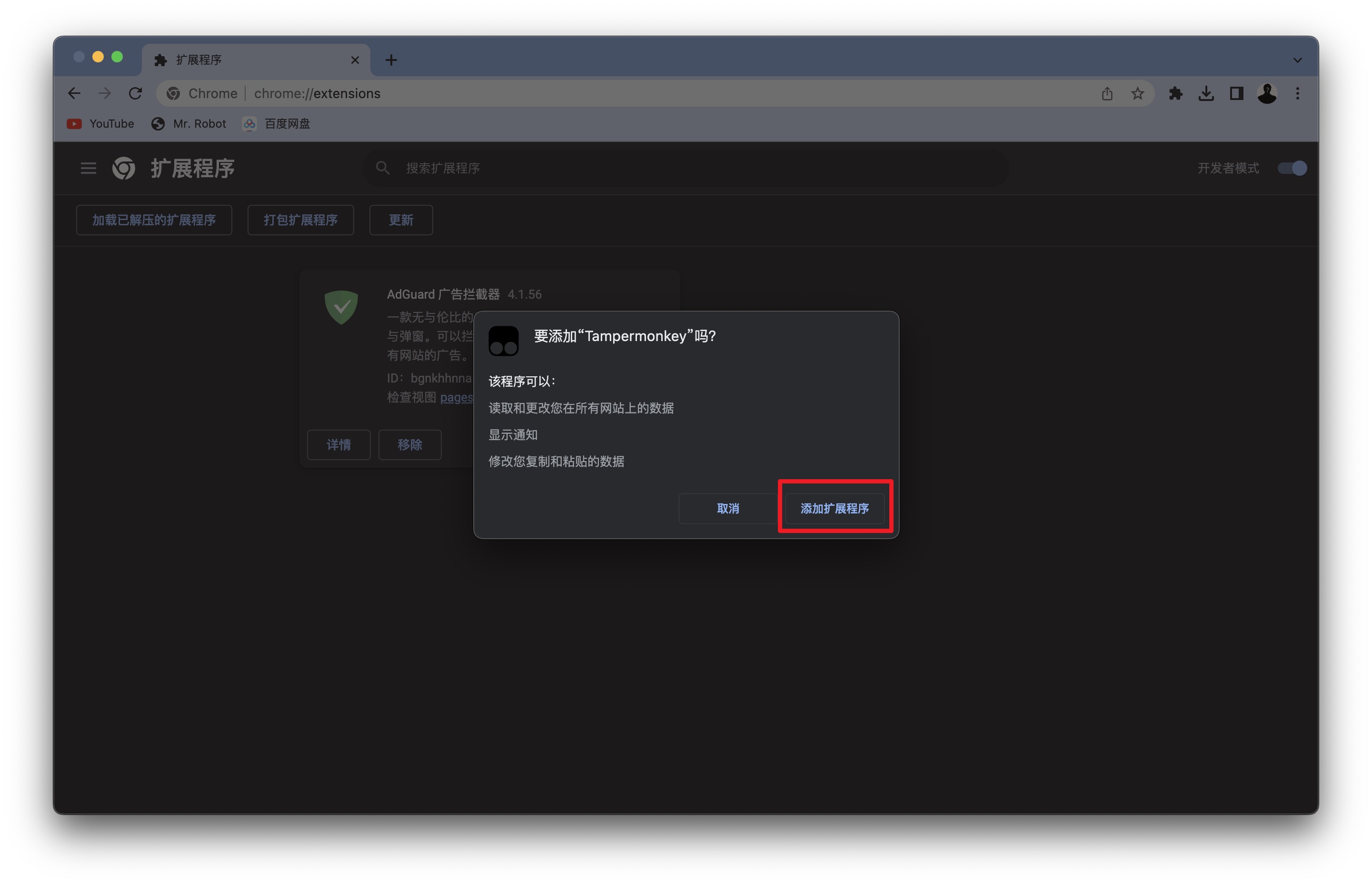The image size is (1372, 885).
Task: Click the Extensions puzzle icon in the toolbar
Action: (1175, 94)
